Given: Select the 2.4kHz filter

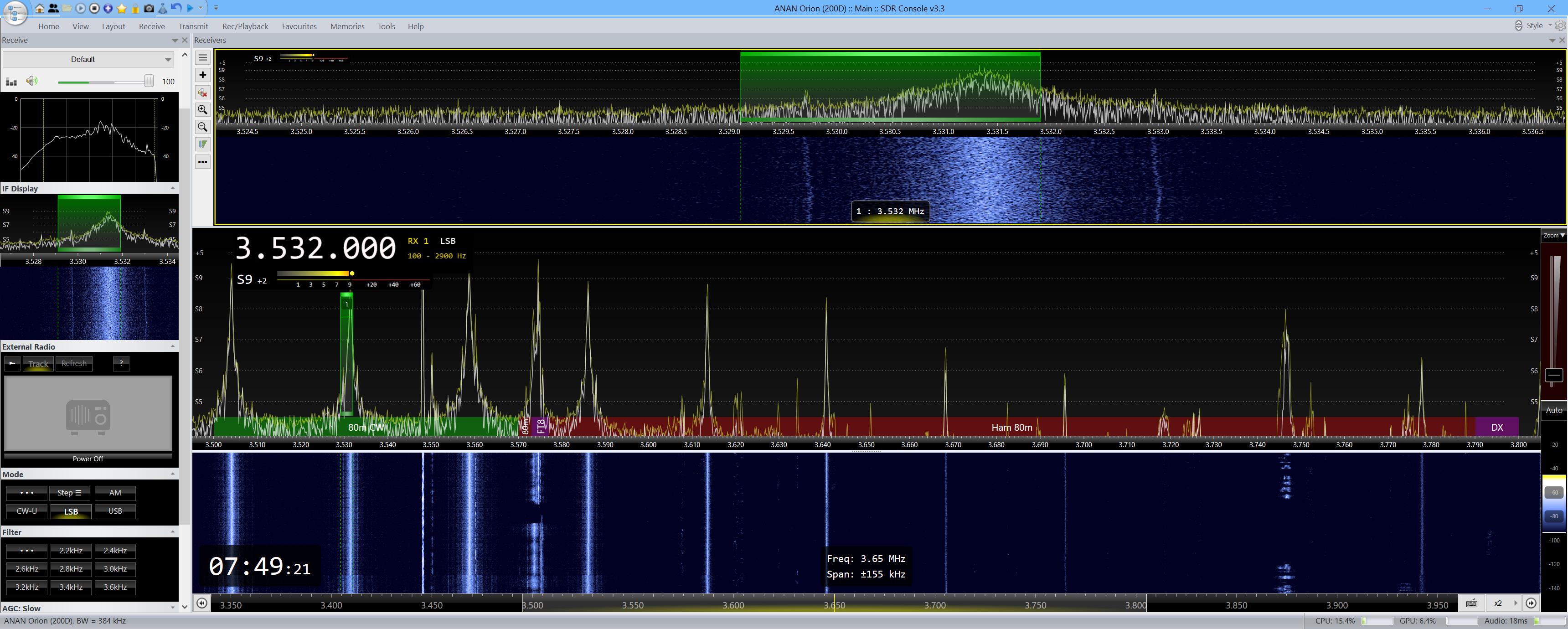Looking at the screenshot, I should [x=115, y=551].
